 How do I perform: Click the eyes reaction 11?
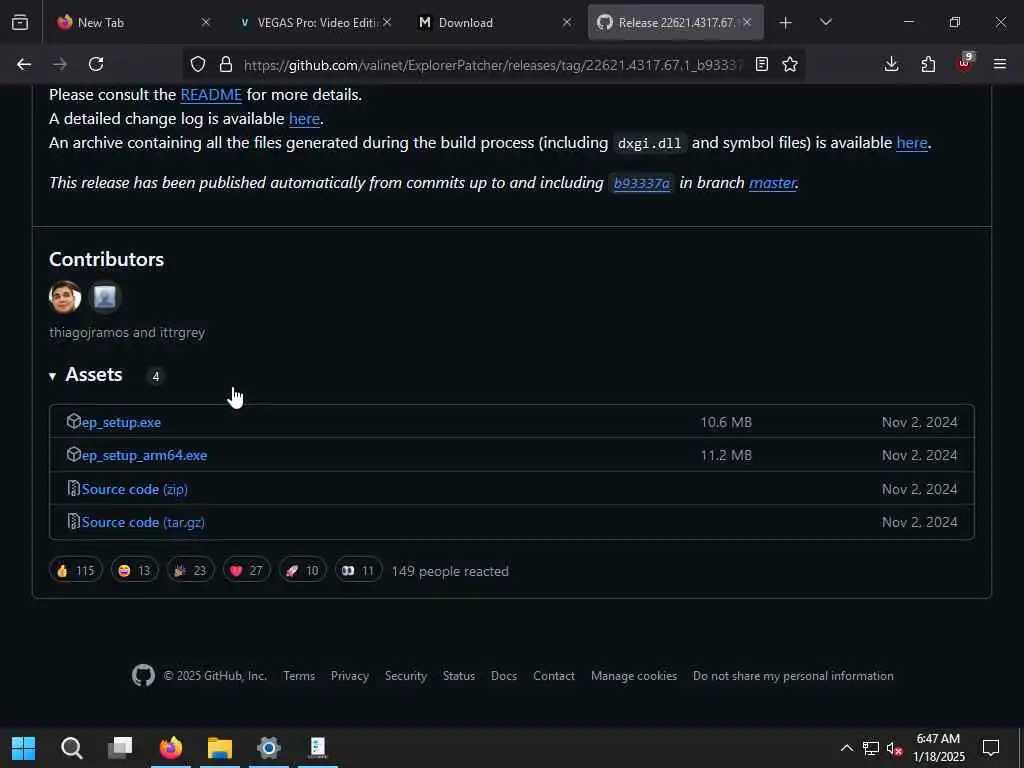coord(358,571)
